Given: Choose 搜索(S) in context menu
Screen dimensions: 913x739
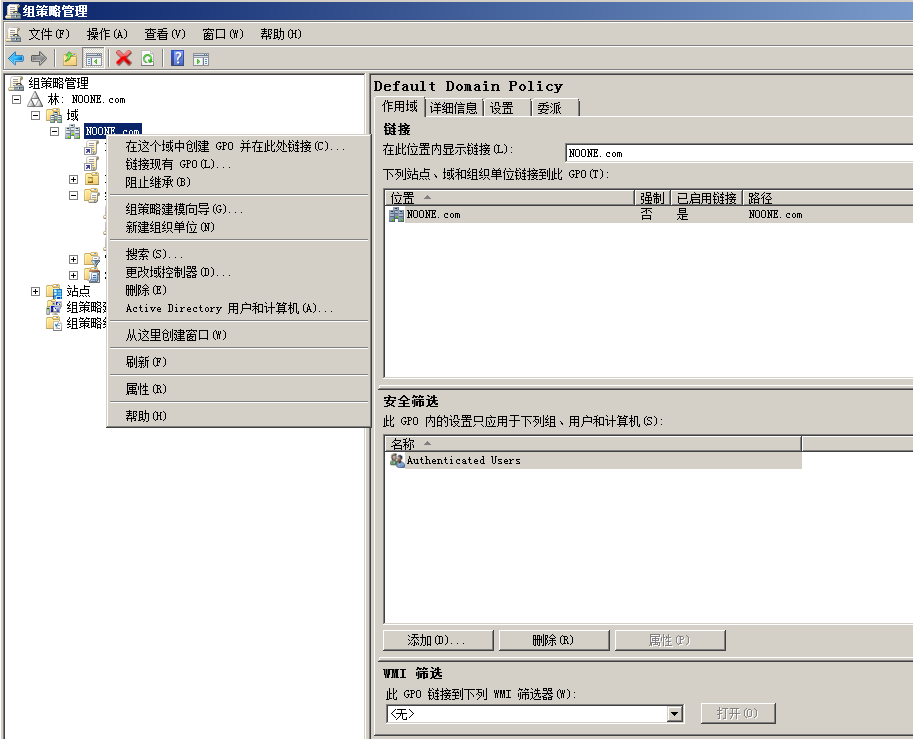Looking at the screenshot, I should pos(239,254).
